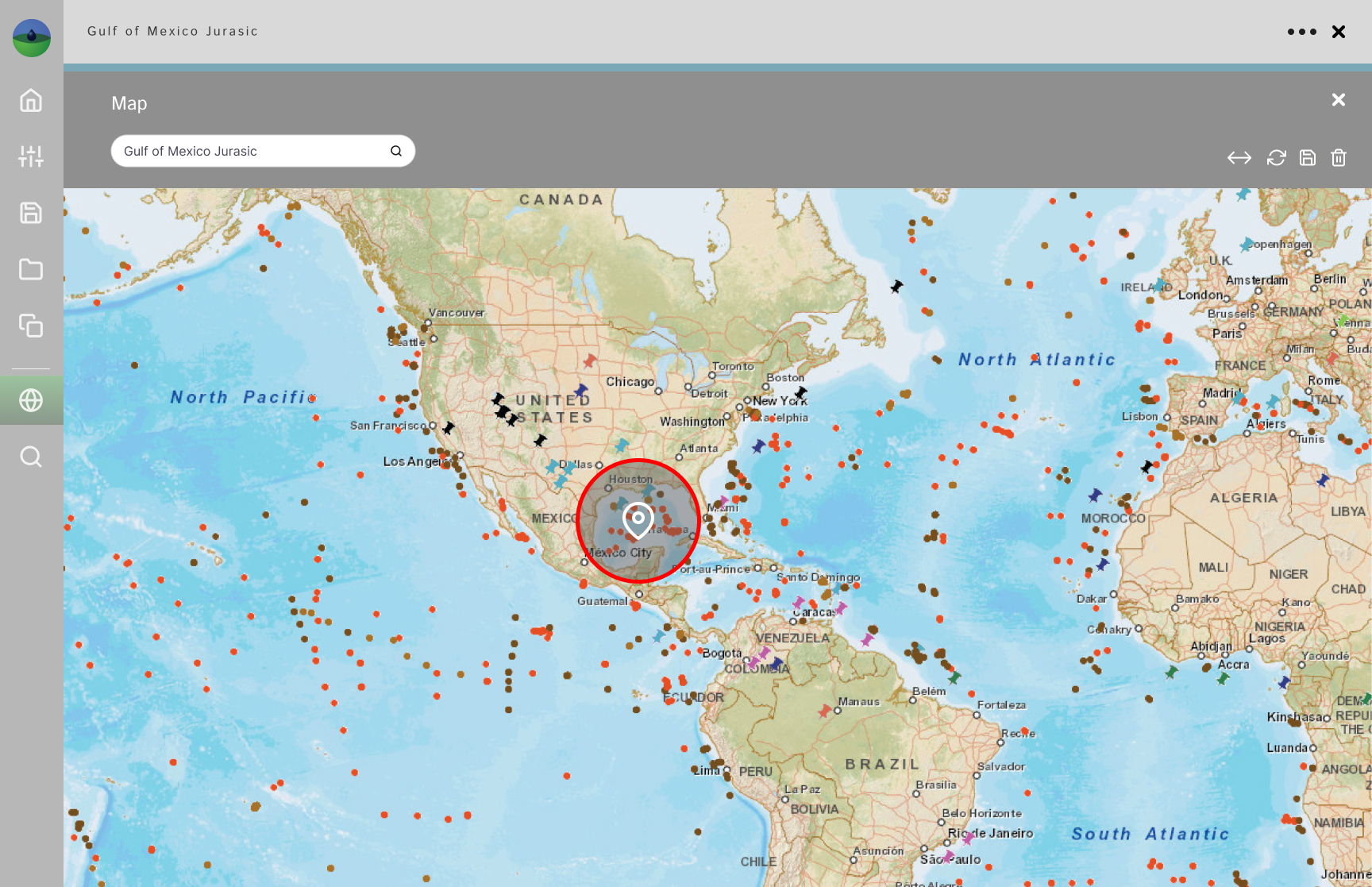
Task: Open the sliders settings icon in sidebar
Action: (31, 156)
